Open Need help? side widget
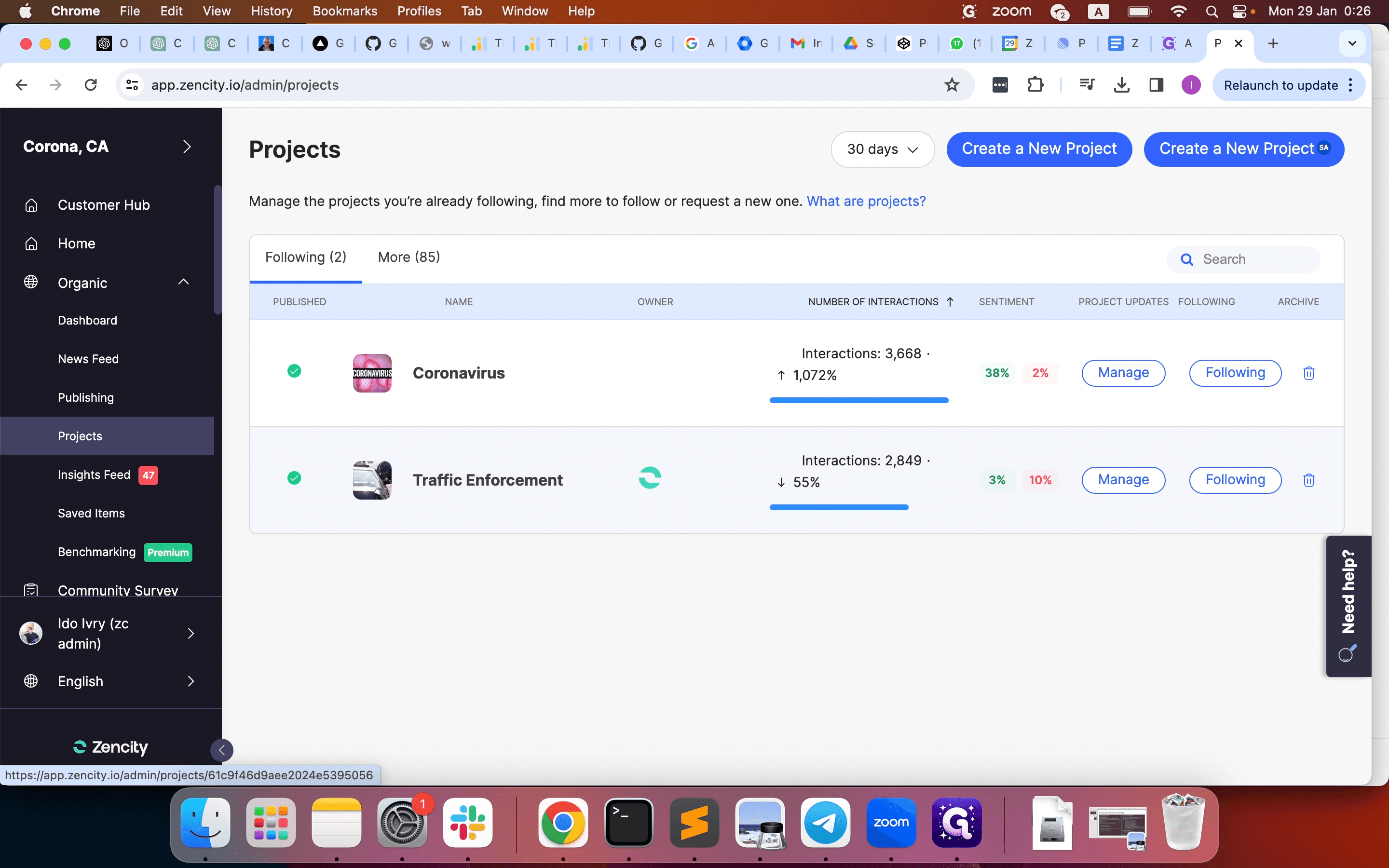Viewport: 1389px width, 868px height. click(1348, 606)
